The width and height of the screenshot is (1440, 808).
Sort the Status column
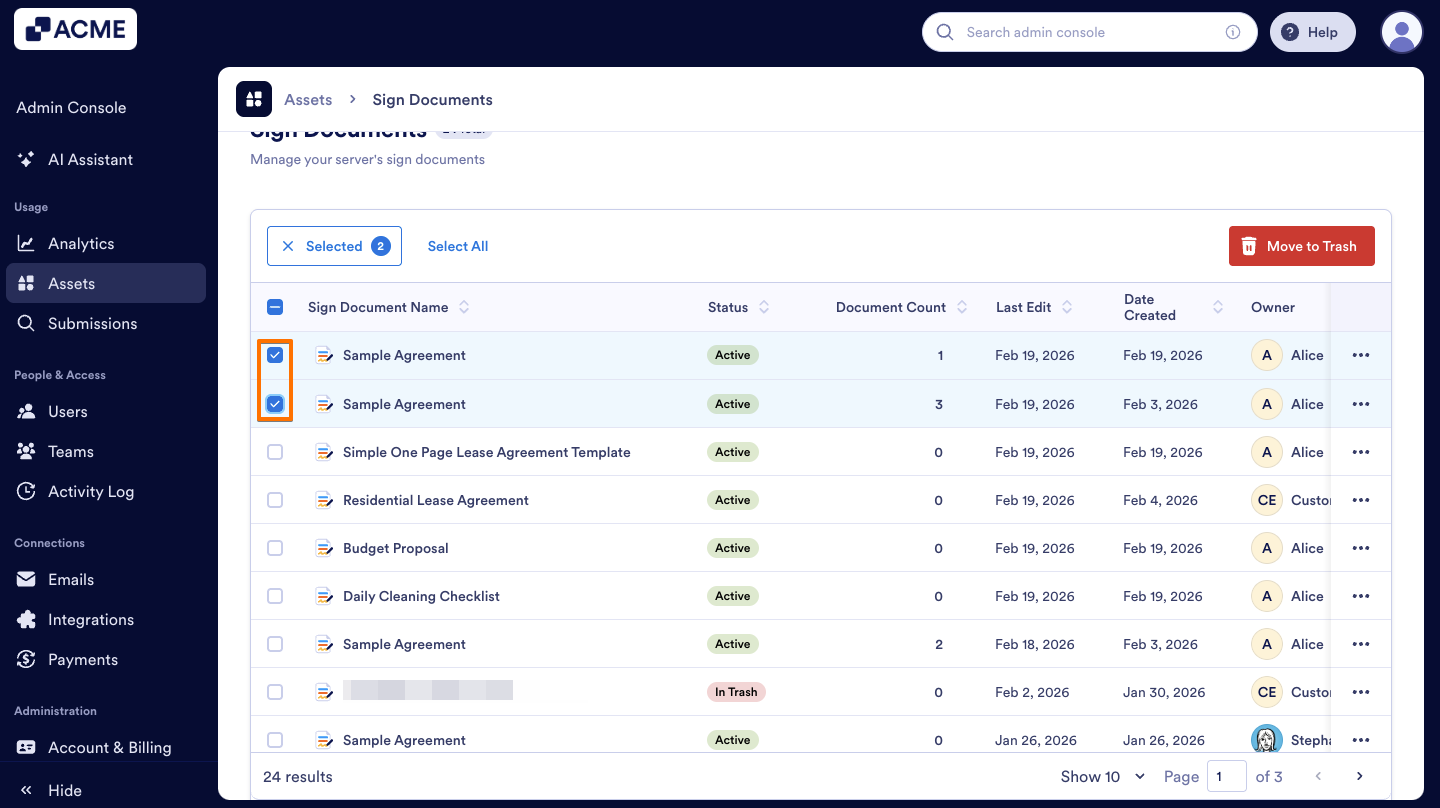[x=764, y=307]
